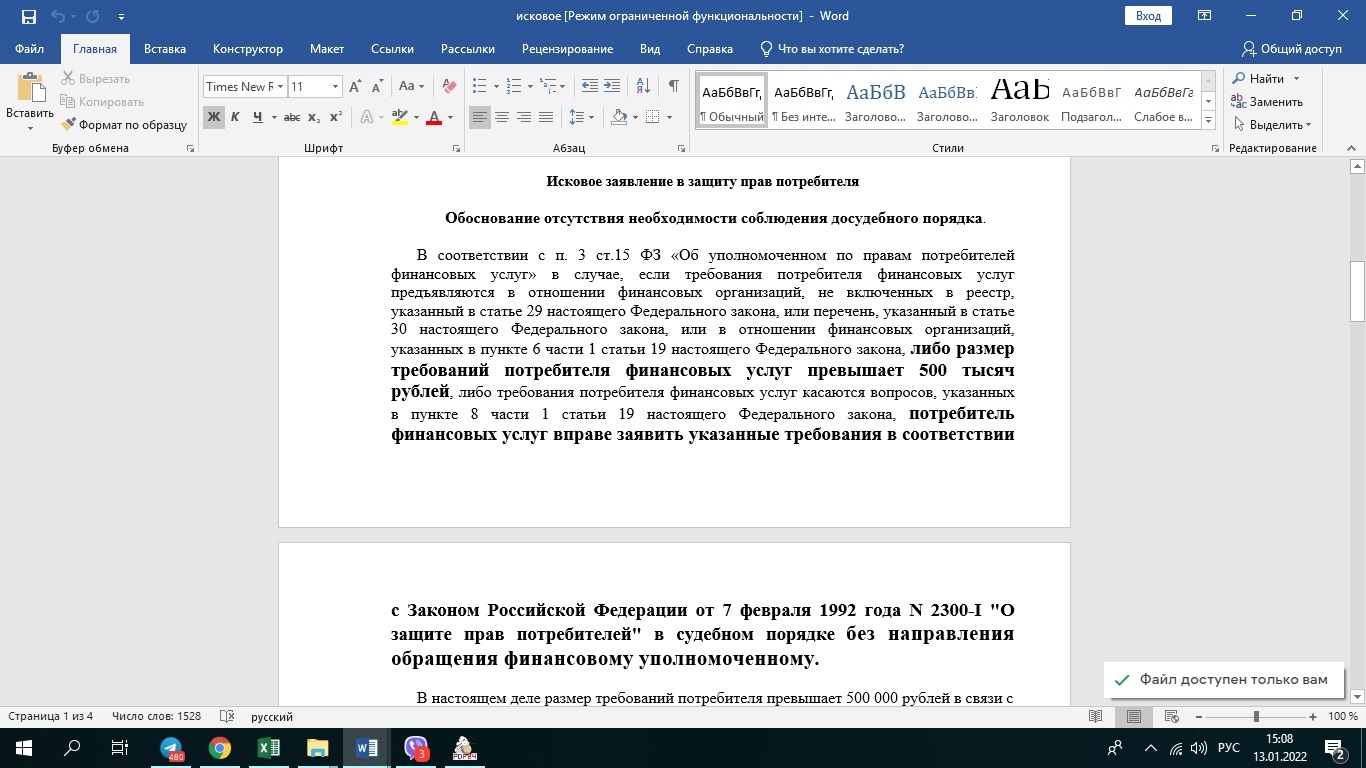Toggle paragraph marks display (¶)

coord(674,87)
